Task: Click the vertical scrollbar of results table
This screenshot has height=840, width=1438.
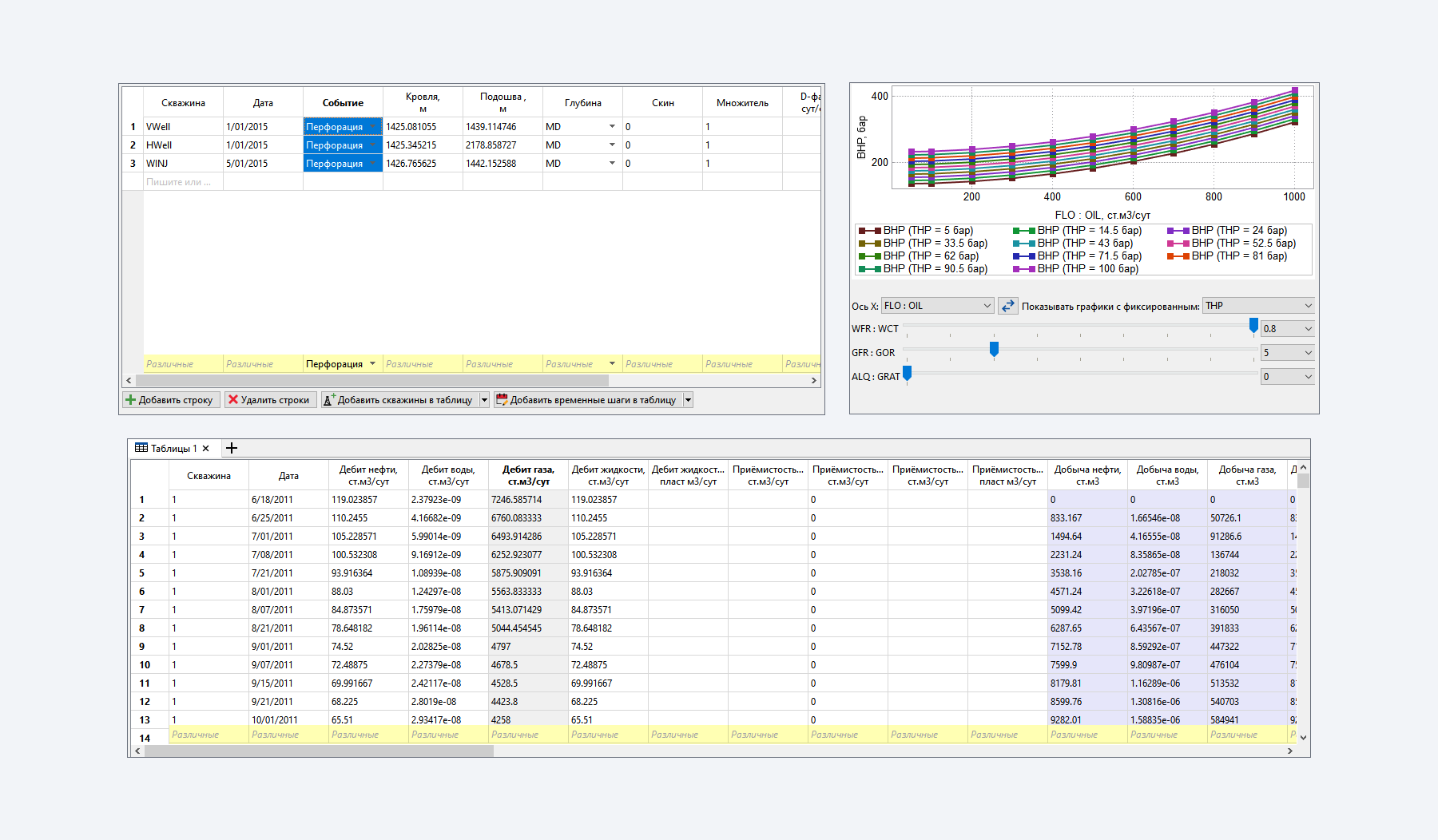Action: click(x=1303, y=481)
